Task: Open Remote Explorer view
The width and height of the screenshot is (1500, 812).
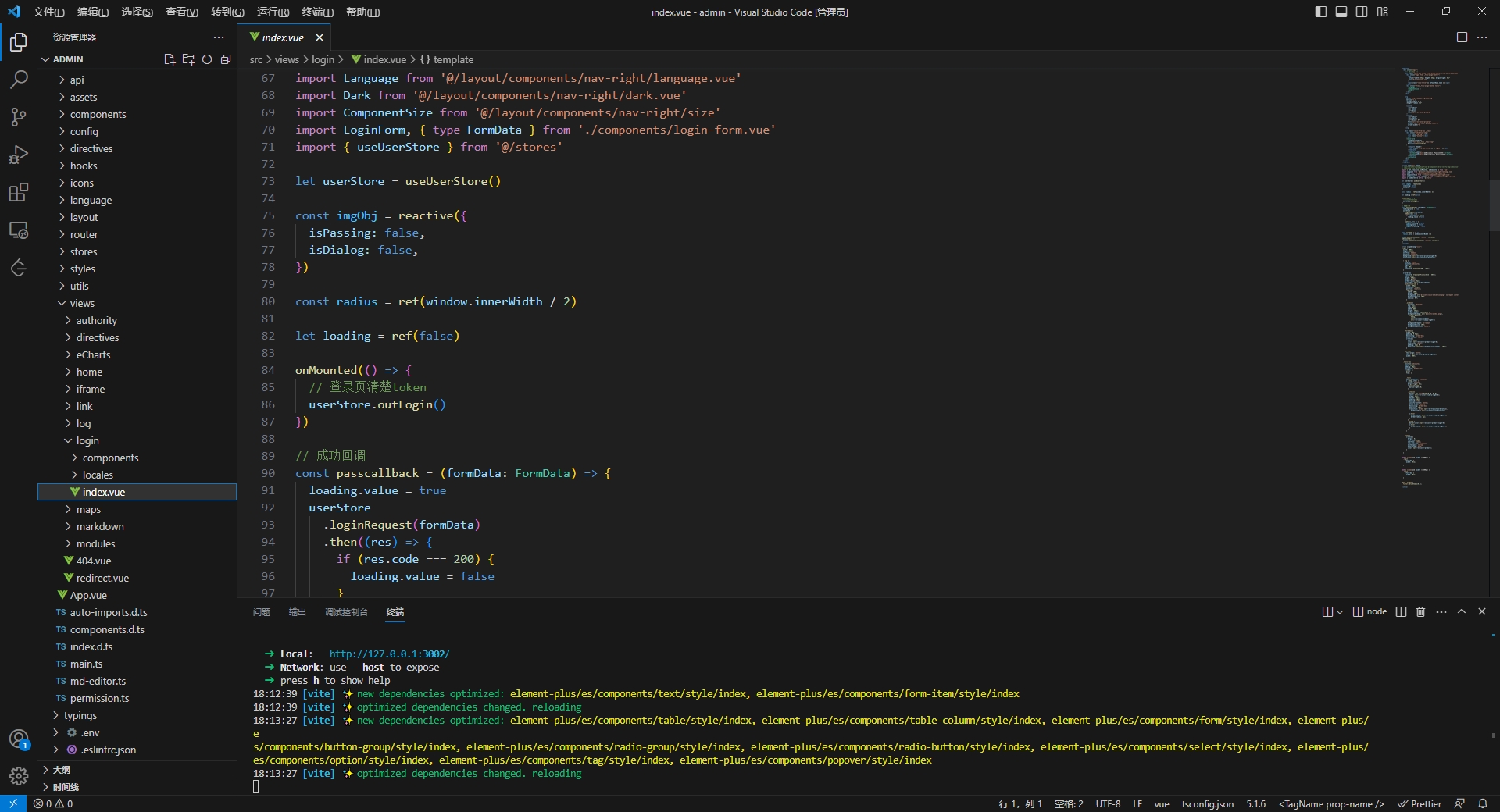Action: [x=19, y=230]
